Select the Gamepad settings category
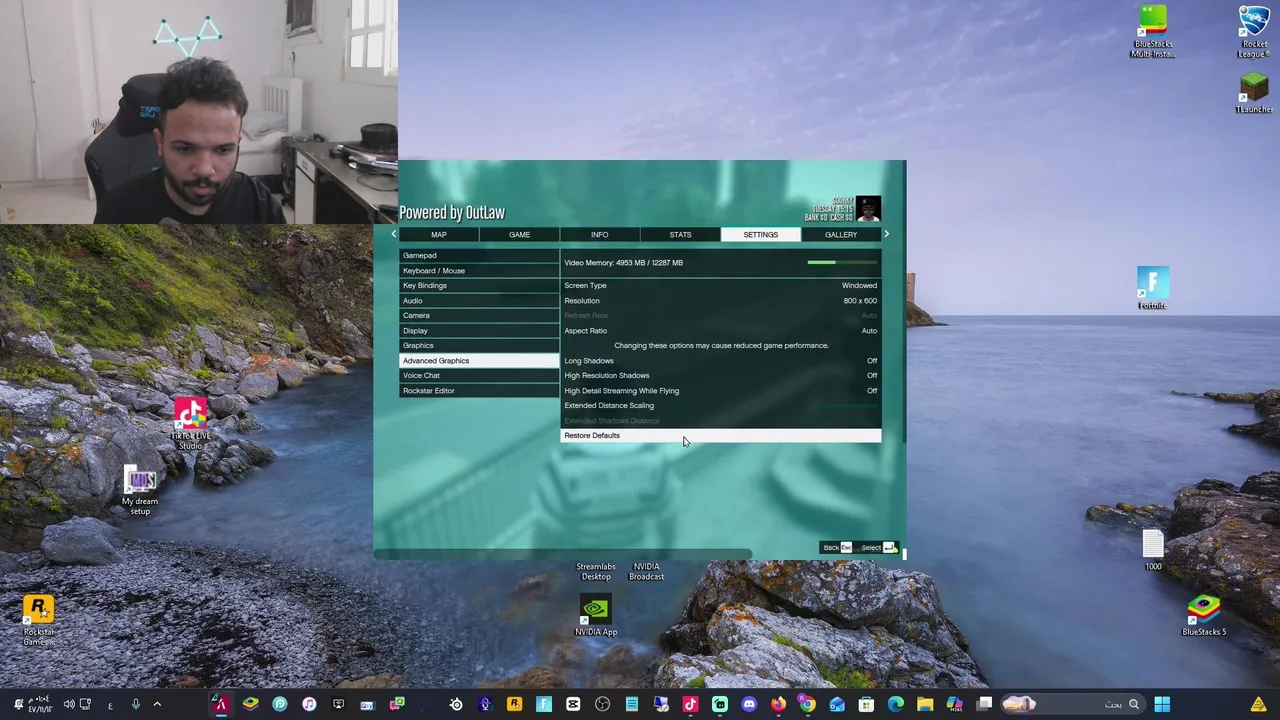1280x720 pixels. click(479, 256)
